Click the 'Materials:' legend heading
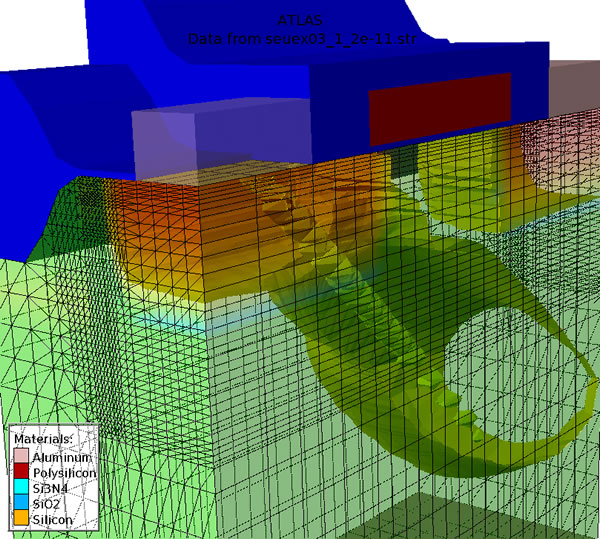 43,439
